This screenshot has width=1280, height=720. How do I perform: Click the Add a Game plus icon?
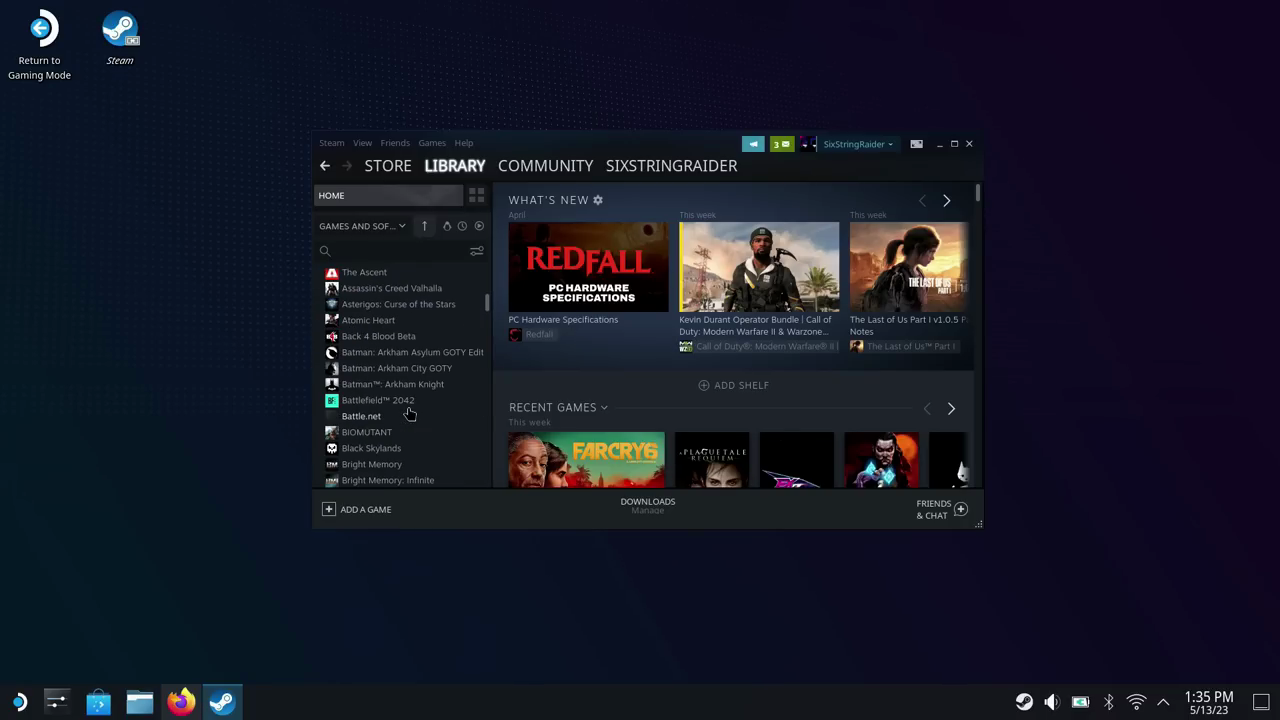pos(328,509)
